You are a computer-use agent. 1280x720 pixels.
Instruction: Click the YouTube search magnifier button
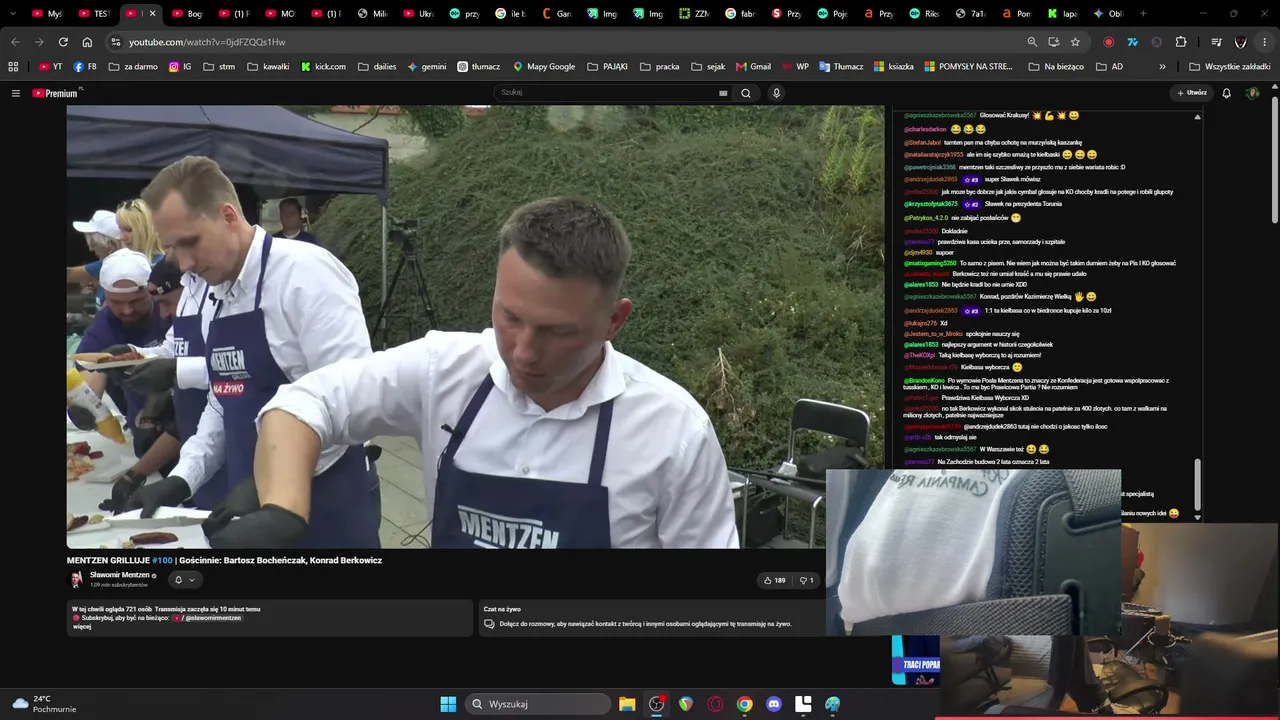coord(746,93)
